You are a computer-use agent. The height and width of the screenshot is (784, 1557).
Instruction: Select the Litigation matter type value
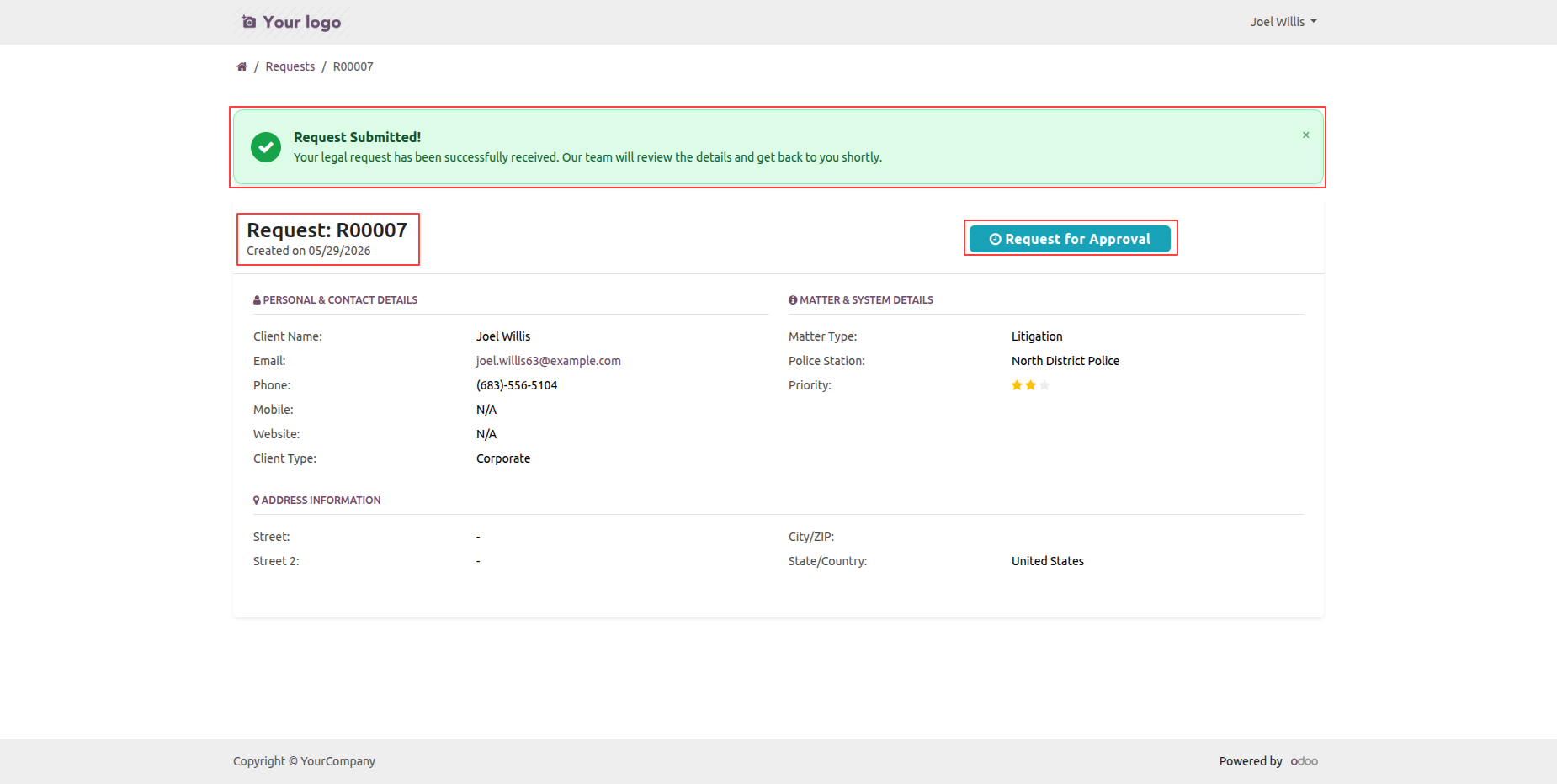coord(1037,336)
